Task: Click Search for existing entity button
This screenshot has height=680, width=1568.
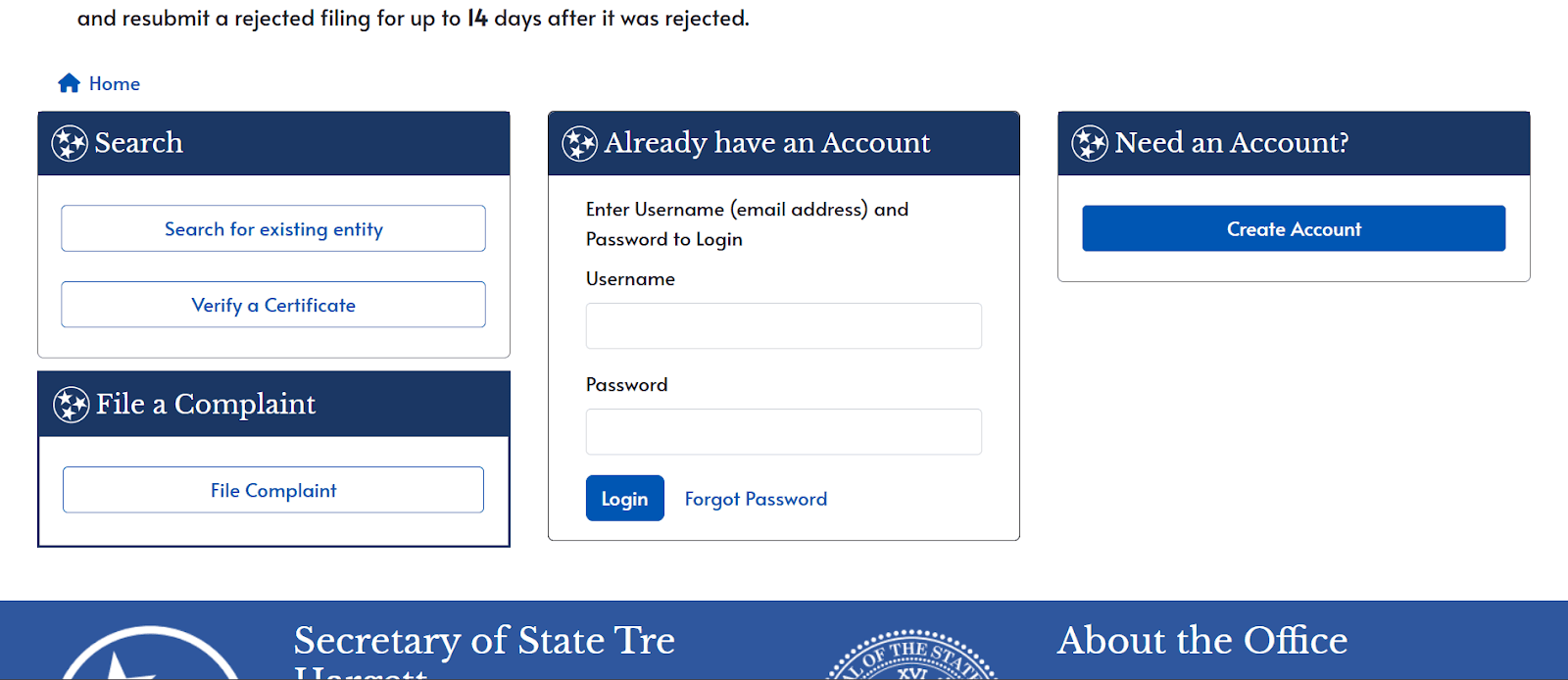Action: (273, 228)
